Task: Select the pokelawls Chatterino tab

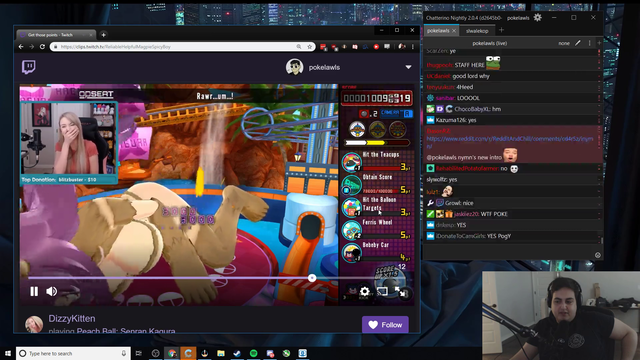Action: [438, 31]
